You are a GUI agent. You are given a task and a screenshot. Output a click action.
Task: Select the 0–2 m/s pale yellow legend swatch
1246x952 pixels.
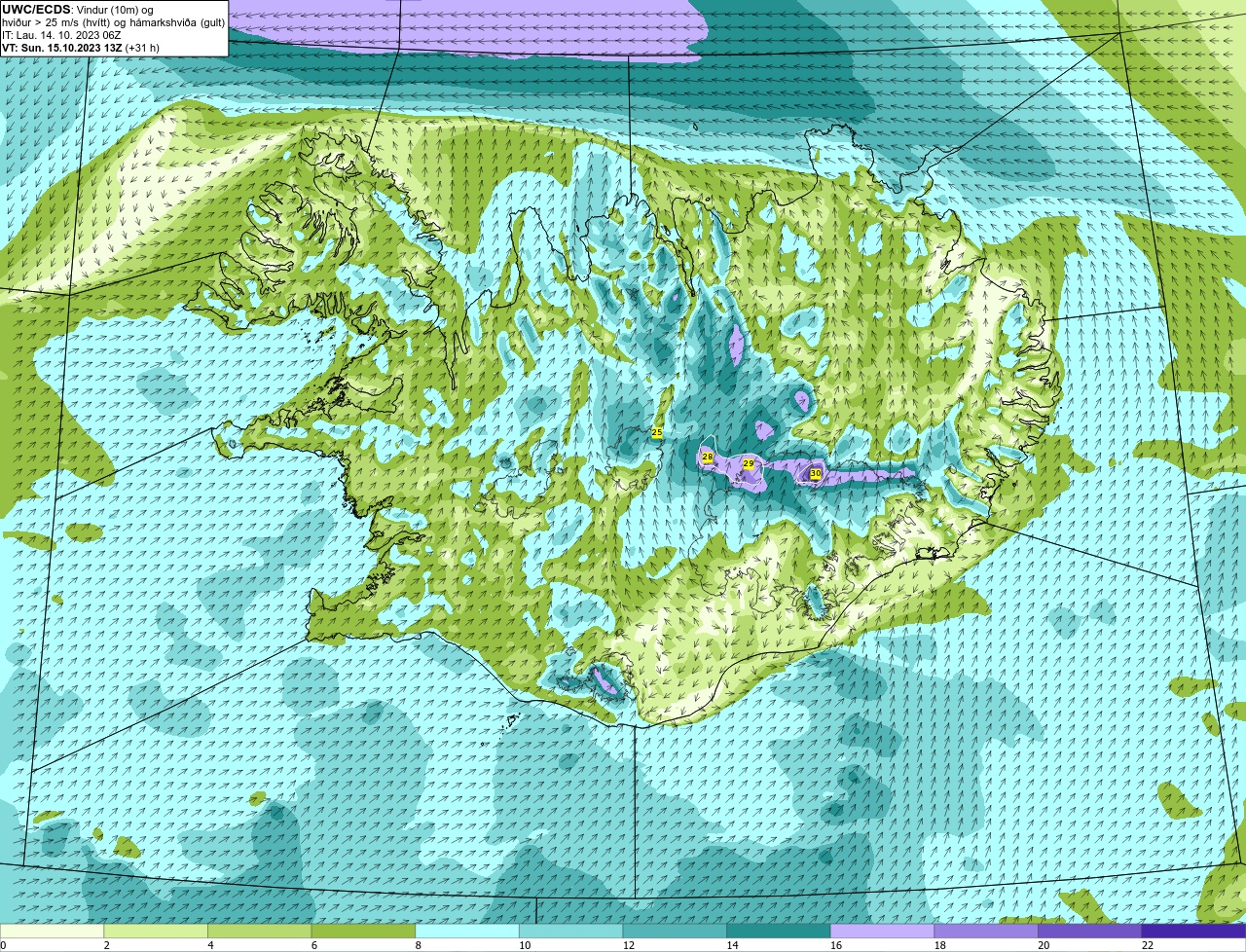(52, 931)
